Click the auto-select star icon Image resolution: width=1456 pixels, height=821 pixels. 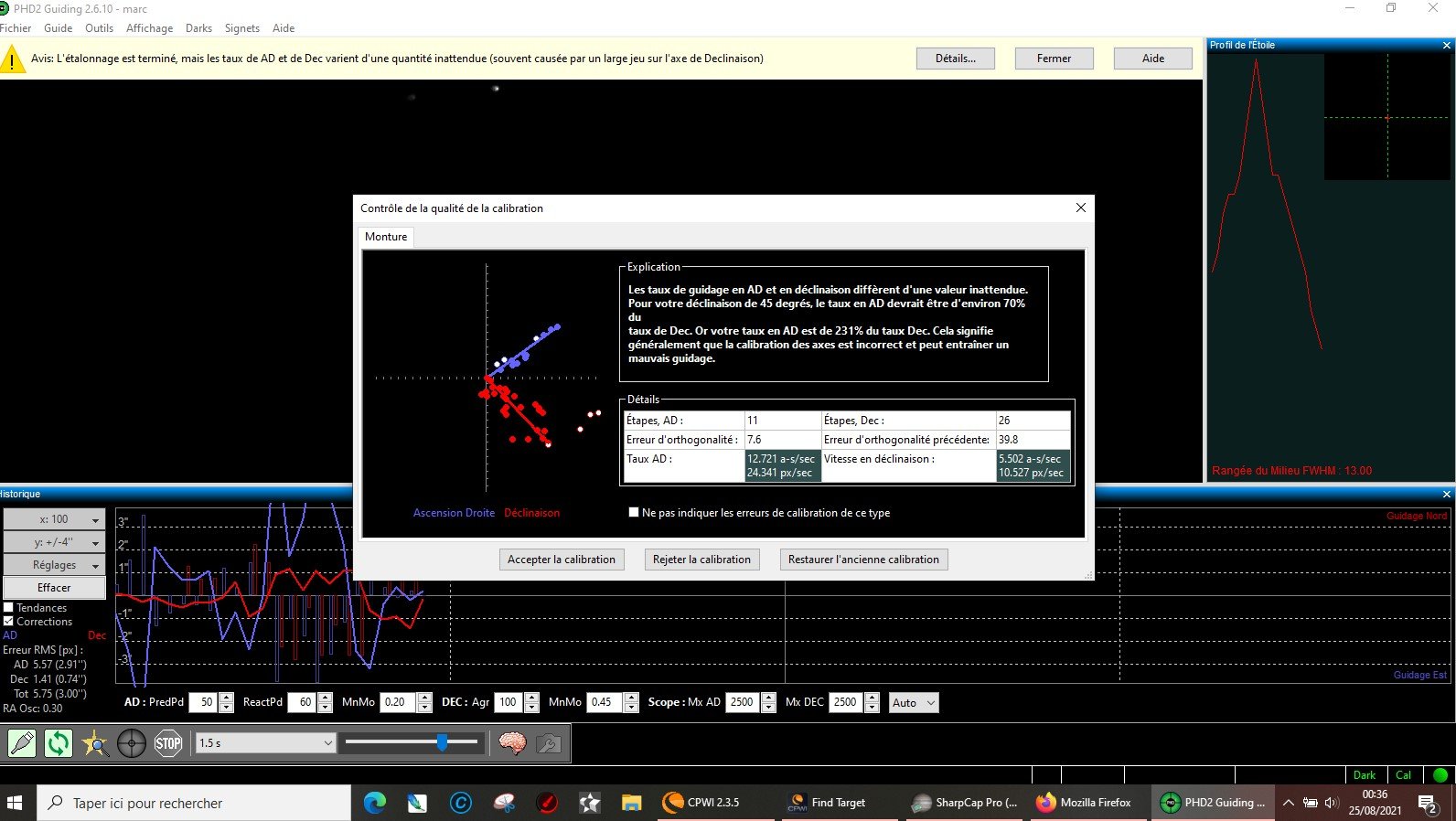[x=95, y=743]
